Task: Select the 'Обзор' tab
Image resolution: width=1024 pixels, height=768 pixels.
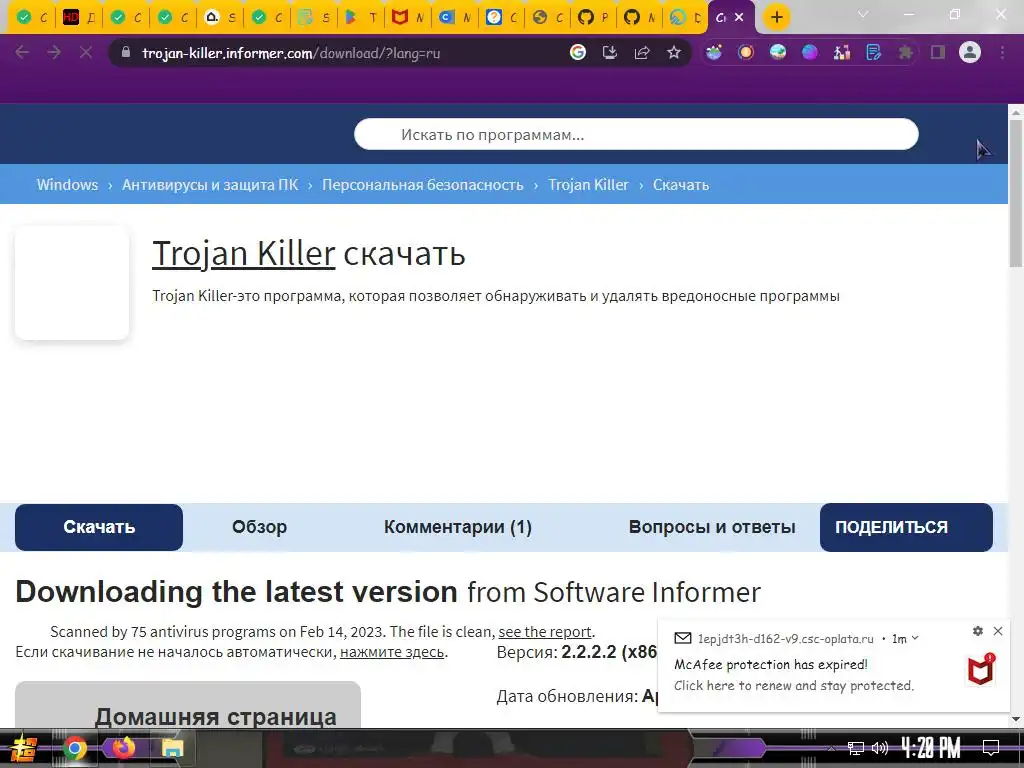Action: click(259, 527)
